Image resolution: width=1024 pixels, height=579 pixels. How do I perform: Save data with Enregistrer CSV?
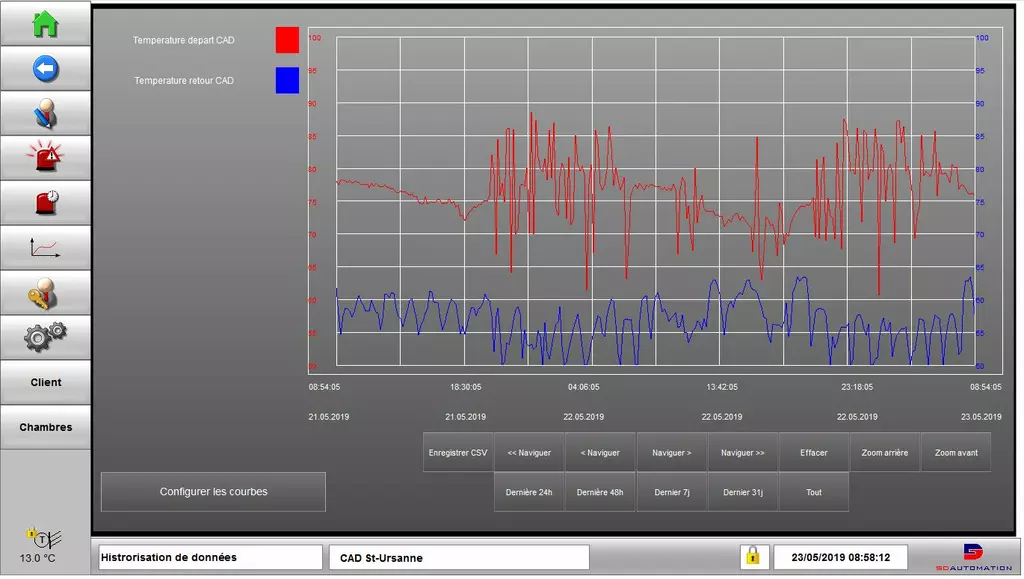[458, 453]
